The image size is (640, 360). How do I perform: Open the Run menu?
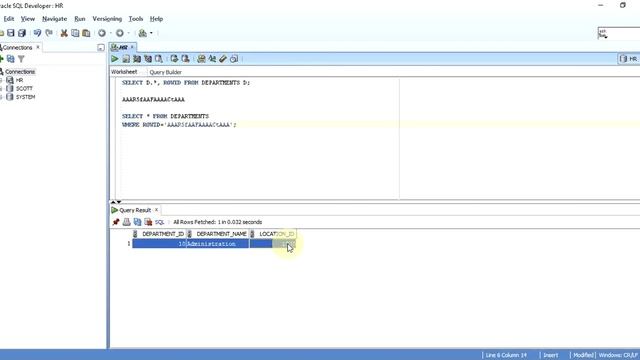[80, 19]
